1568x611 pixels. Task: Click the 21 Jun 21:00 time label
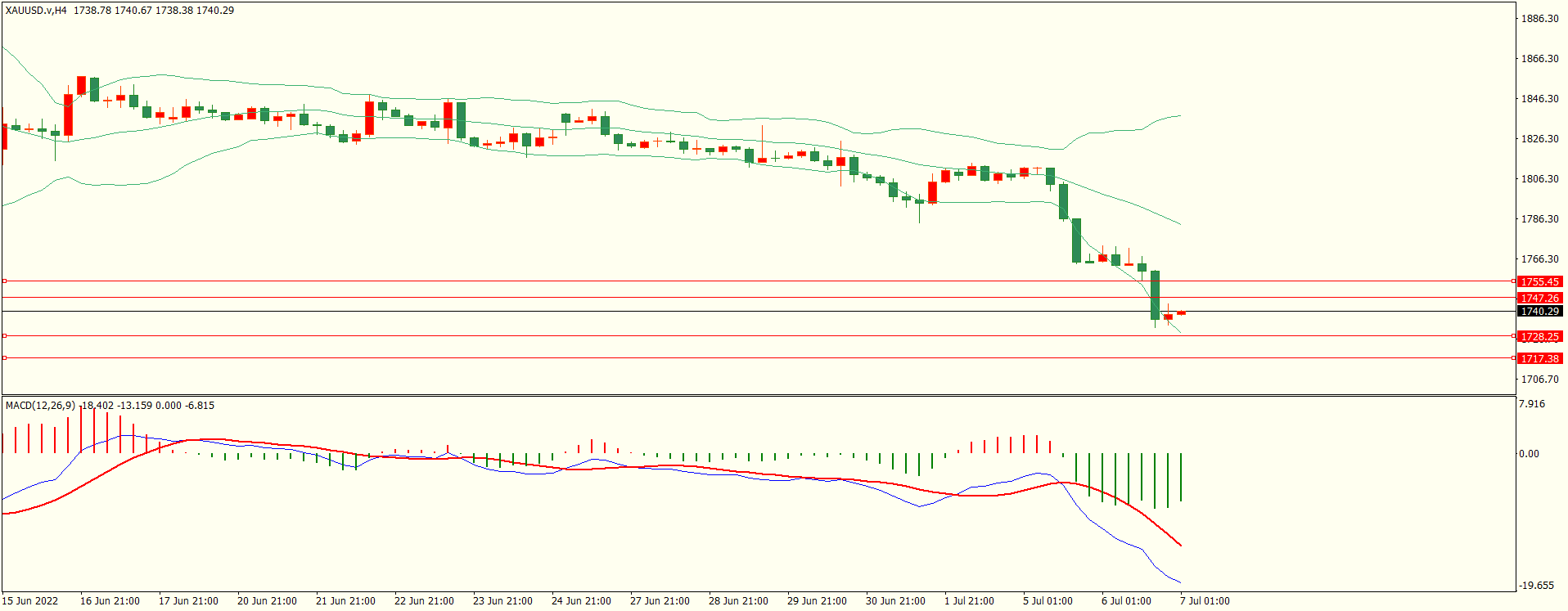point(345,601)
